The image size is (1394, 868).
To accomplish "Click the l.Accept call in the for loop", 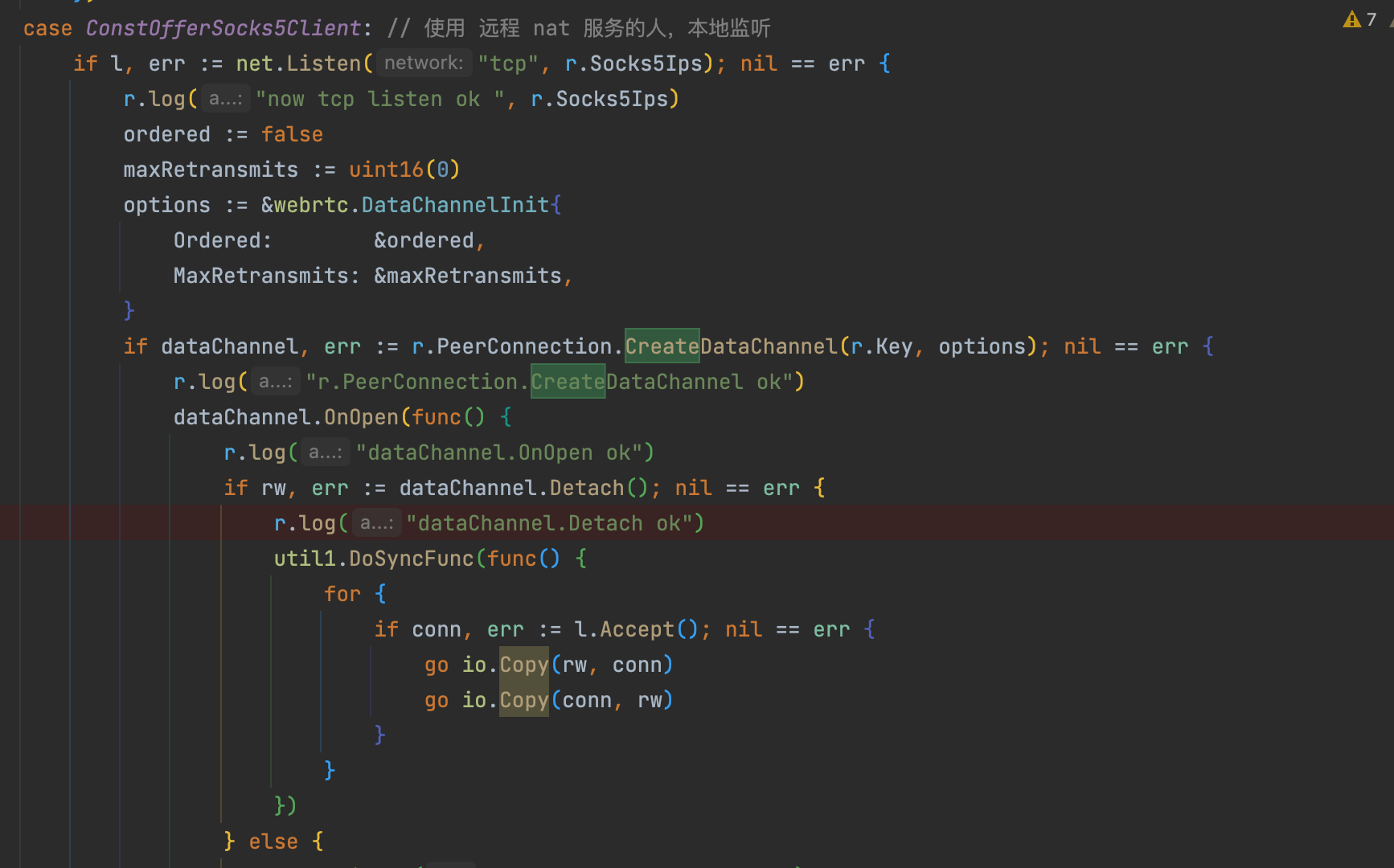I will click(x=635, y=629).
